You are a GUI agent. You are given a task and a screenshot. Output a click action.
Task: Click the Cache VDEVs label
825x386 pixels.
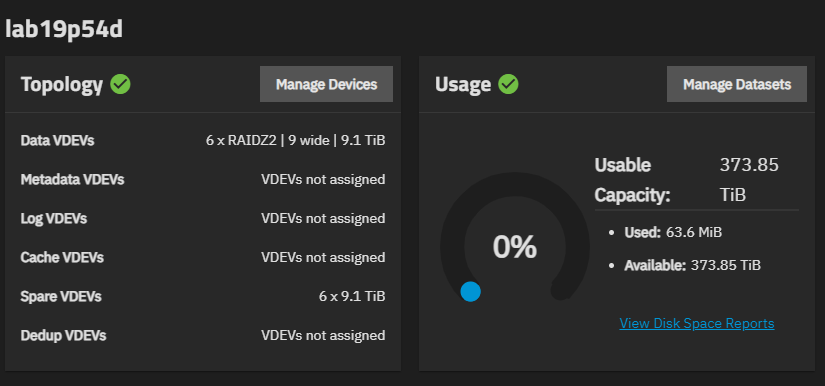click(x=62, y=257)
